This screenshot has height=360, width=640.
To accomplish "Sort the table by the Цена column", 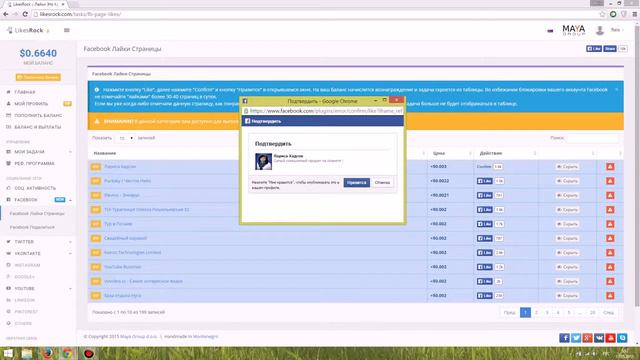I will coord(439,153).
